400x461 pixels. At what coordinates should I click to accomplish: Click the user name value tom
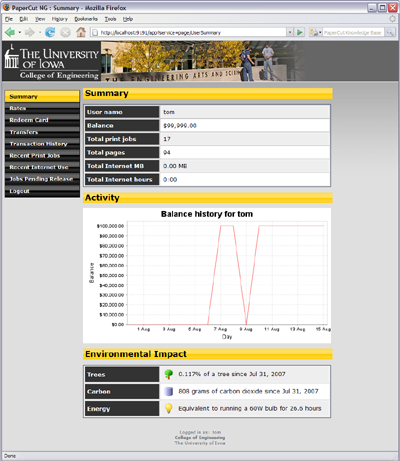(x=169, y=112)
